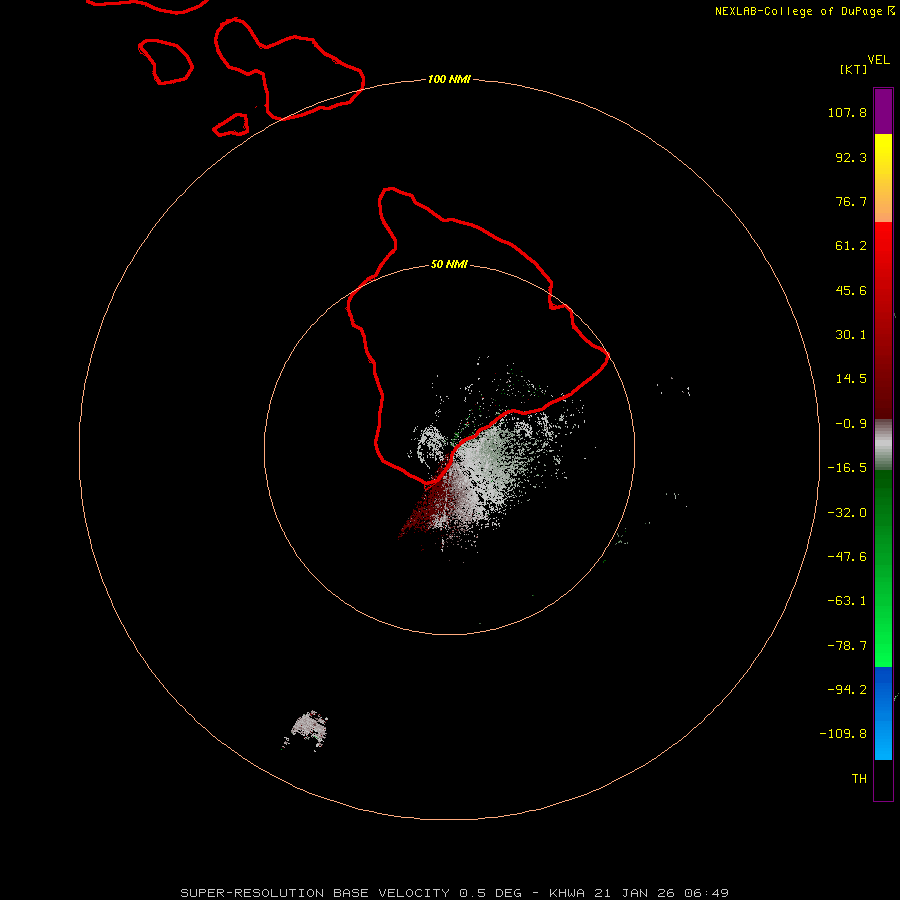
Task: Click the 92.3 legend value
Action: coord(851,157)
